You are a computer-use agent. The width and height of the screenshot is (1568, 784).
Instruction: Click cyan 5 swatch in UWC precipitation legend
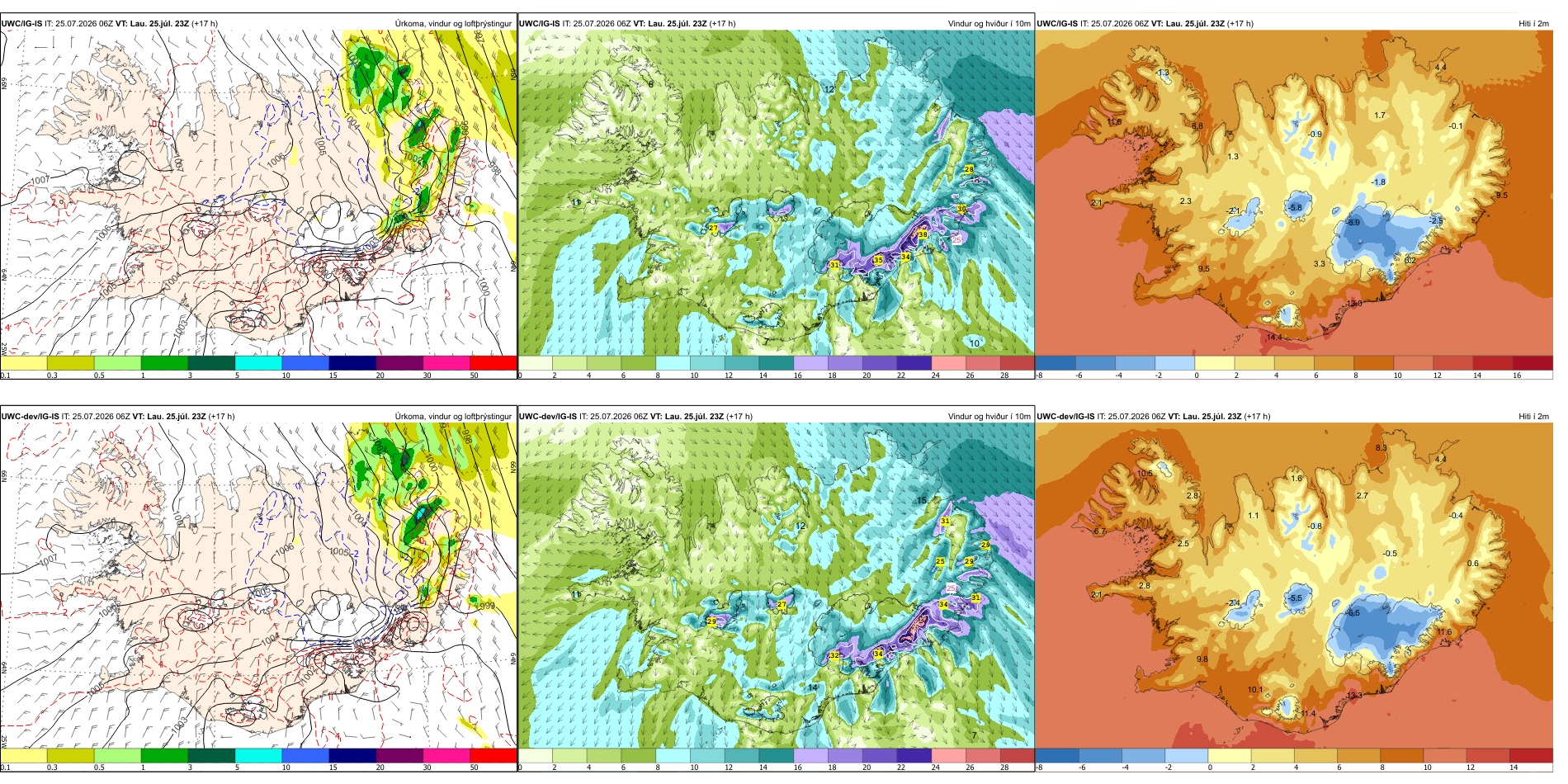[x=258, y=363]
